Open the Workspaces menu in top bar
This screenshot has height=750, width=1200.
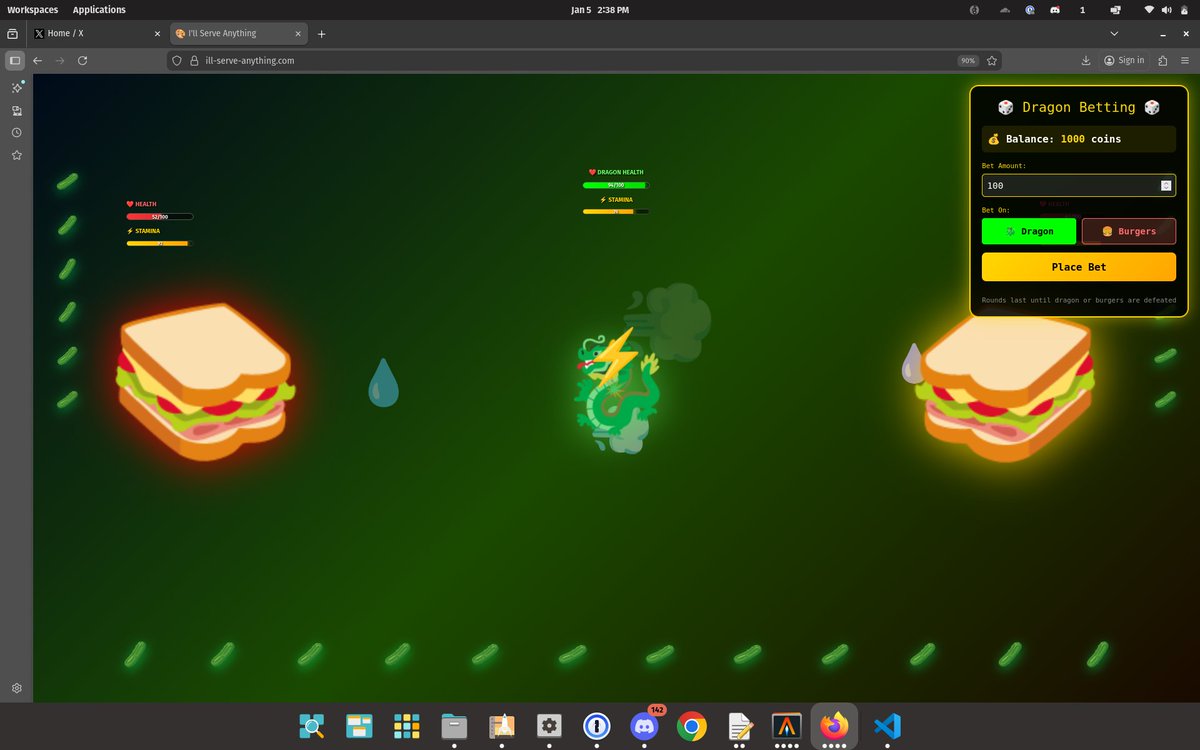tap(33, 9)
